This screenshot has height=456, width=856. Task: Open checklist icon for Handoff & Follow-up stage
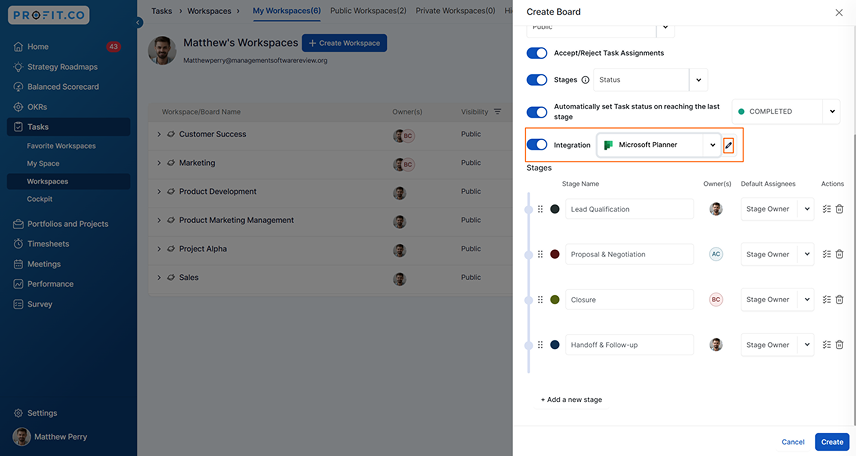827,345
